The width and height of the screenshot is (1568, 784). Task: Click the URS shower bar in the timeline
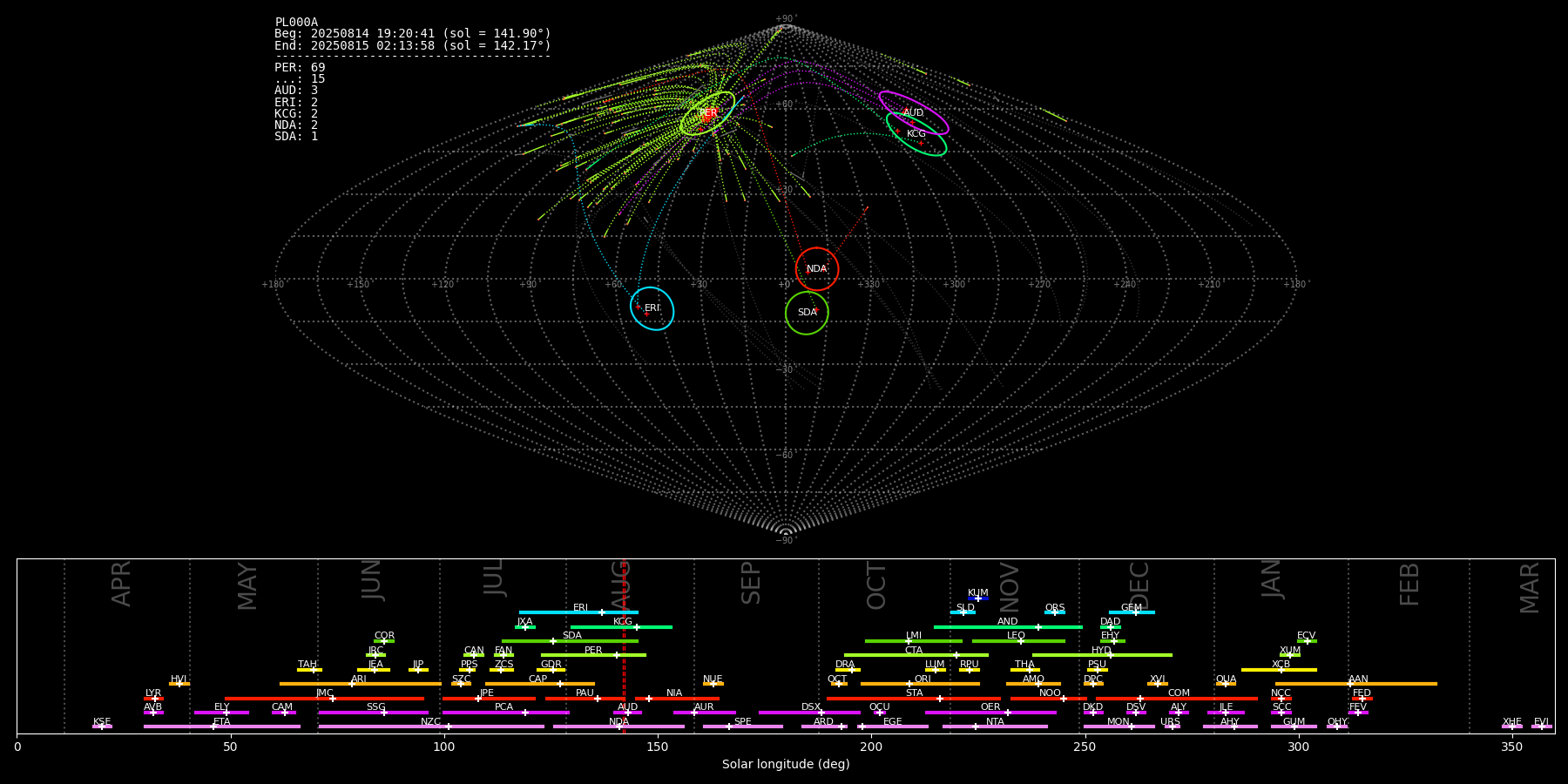[1172, 727]
